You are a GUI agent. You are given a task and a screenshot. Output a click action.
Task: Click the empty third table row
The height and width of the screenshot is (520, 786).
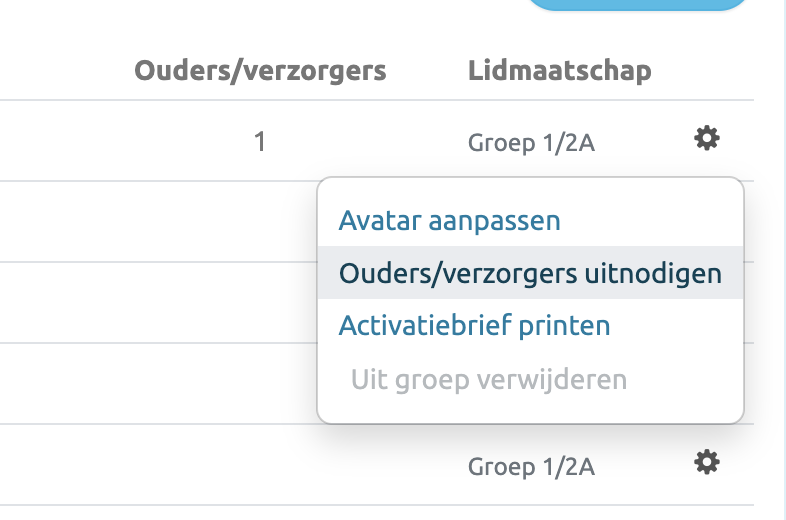[x=150, y=303]
